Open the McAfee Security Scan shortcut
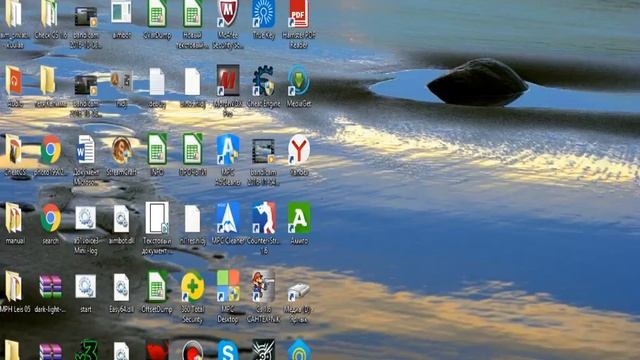The height and width of the screenshot is (360, 640). pos(228,13)
